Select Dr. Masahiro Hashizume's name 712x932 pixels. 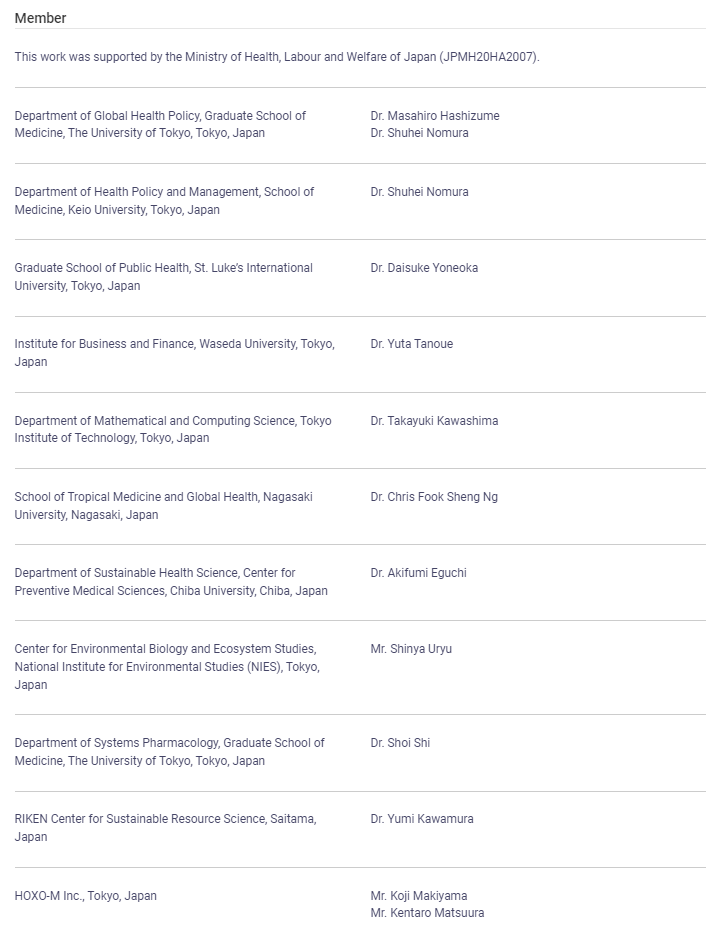click(434, 116)
